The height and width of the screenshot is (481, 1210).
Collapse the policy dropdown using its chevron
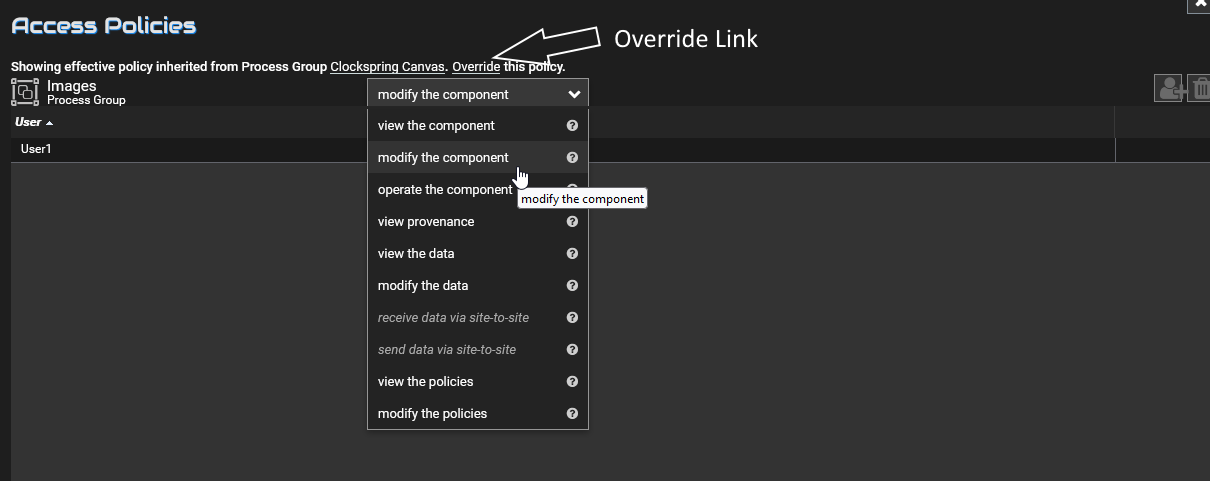click(x=573, y=95)
